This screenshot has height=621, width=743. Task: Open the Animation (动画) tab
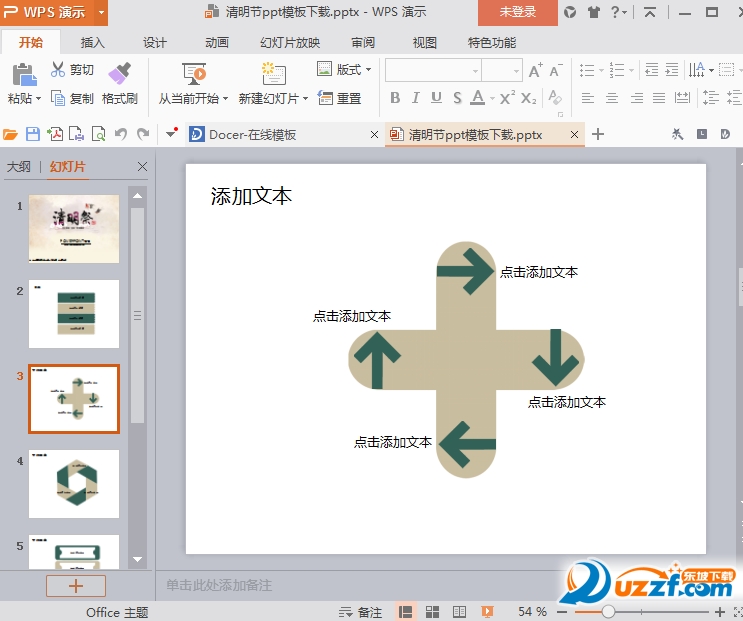[x=217, y=43]
